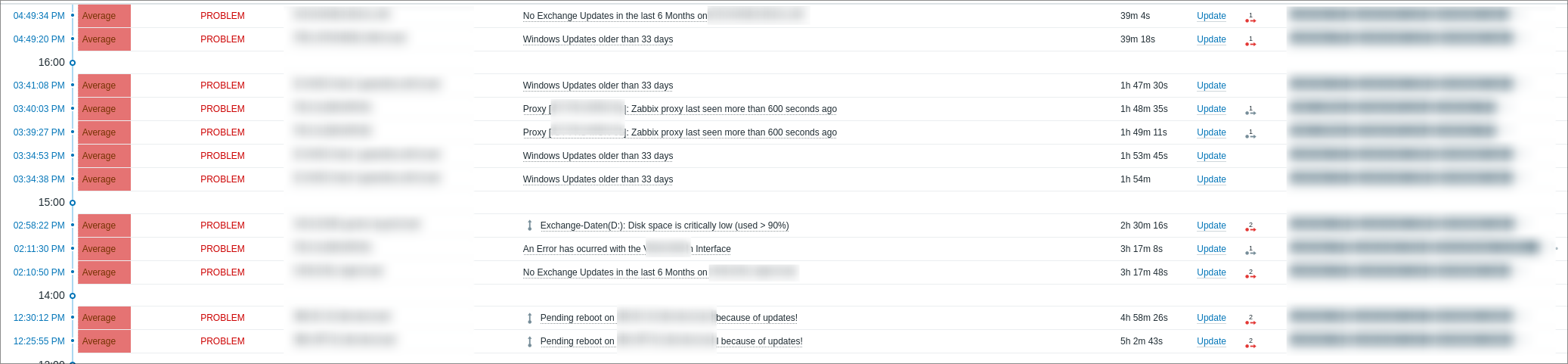Open actions icon for the 39m 4s problem
The height and width of the screenshot is (364, 1568).
tap(1250, 17)
